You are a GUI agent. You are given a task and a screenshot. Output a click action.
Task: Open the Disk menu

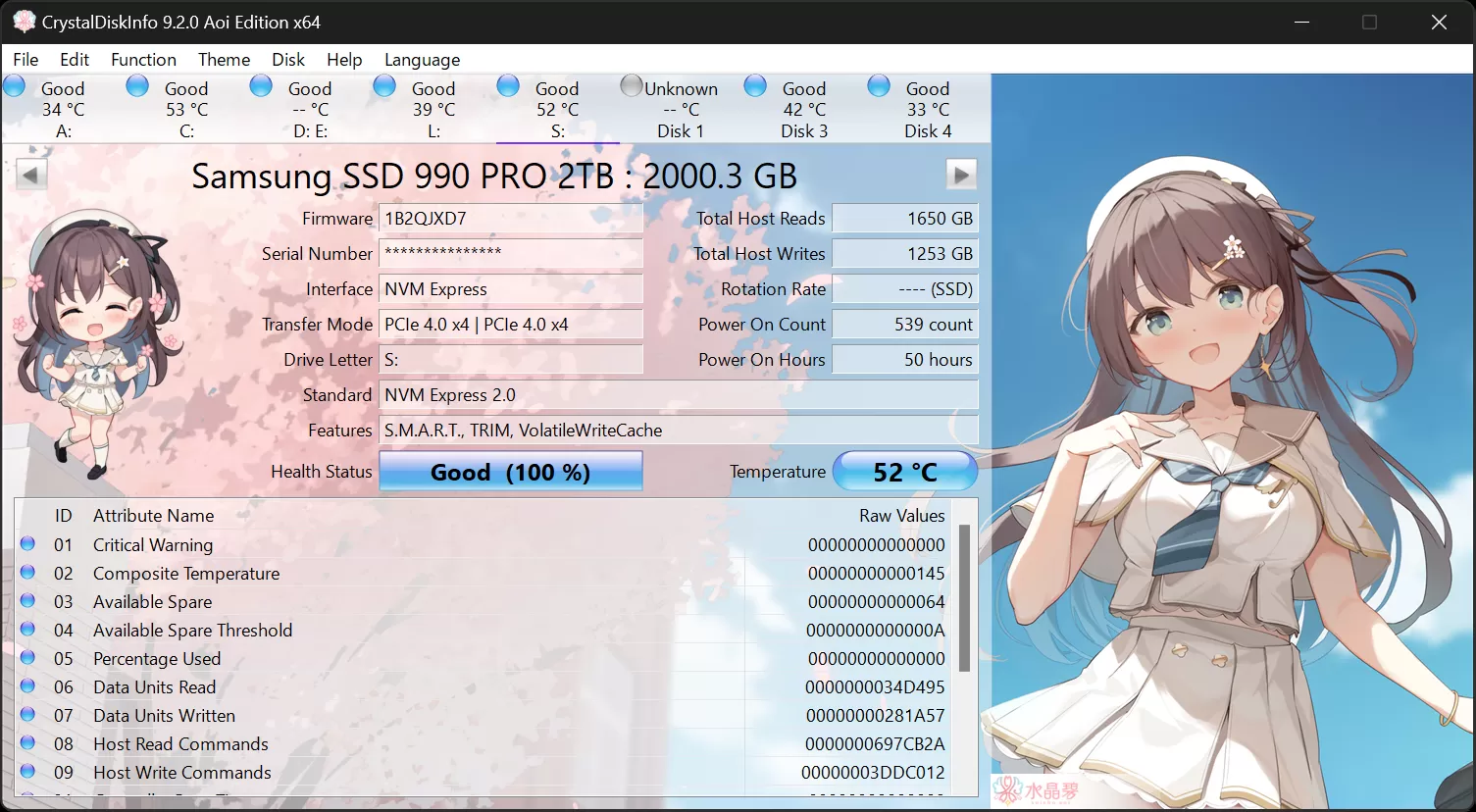click(x=287, y=59)
